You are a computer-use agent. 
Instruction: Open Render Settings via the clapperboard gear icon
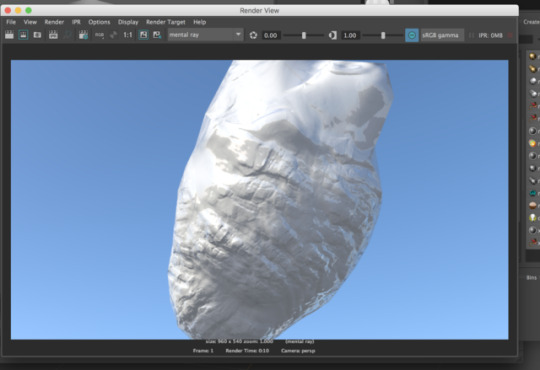point(83,35)
